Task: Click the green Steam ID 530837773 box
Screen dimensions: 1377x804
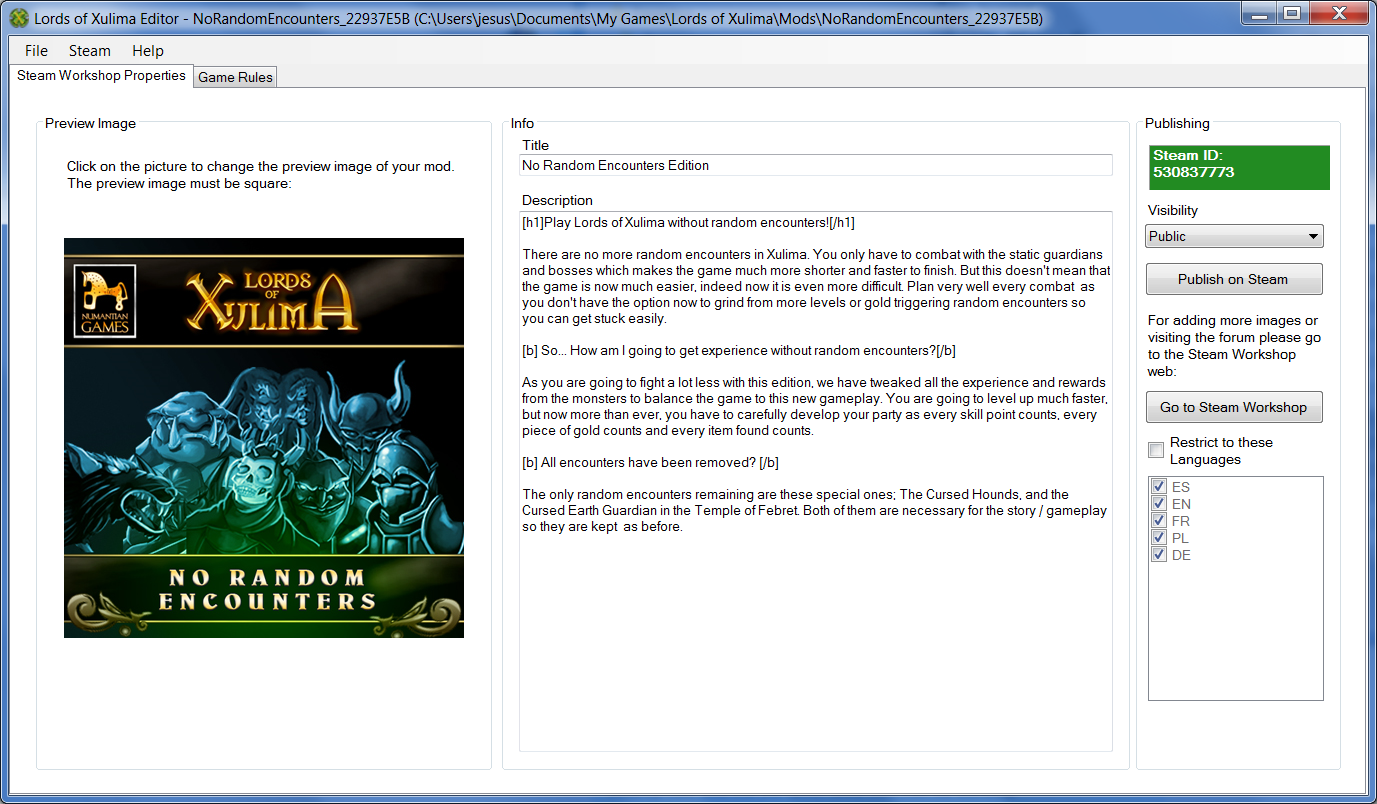Action: (1239, 167)
